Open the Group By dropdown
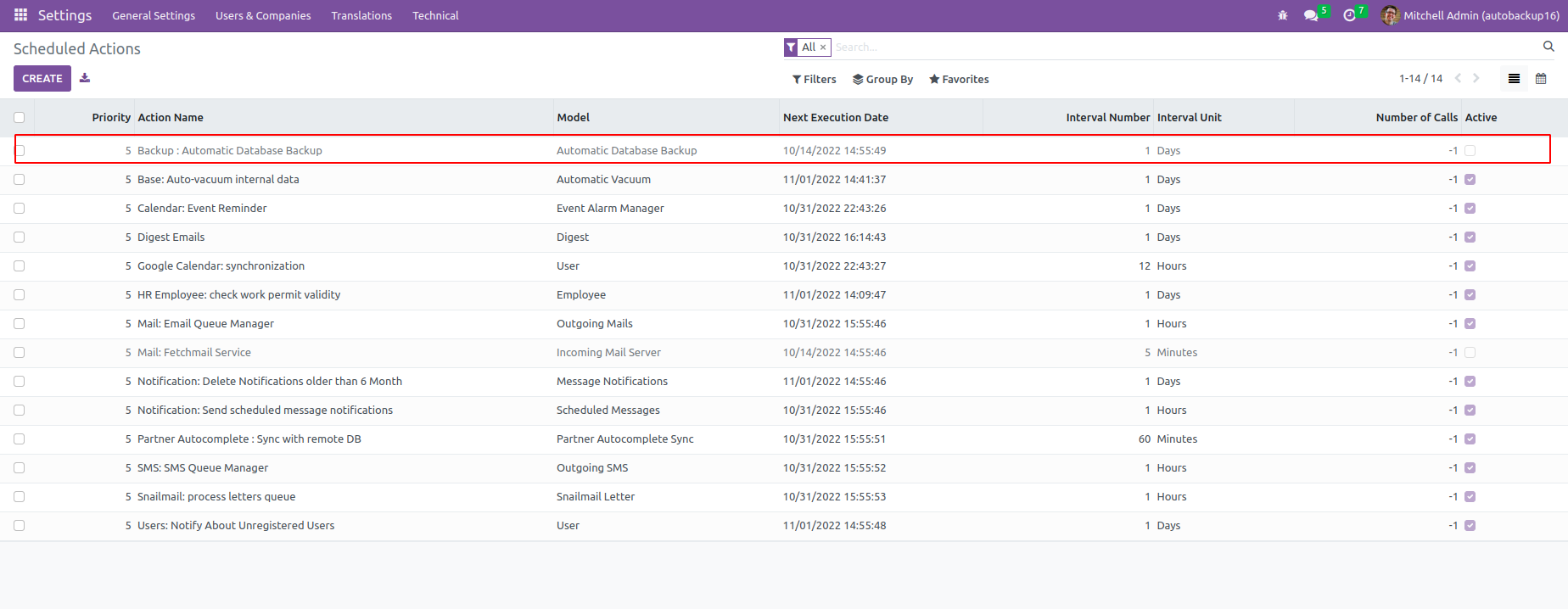This screenshot has width=1568, height=609. (x=882, y=79)
